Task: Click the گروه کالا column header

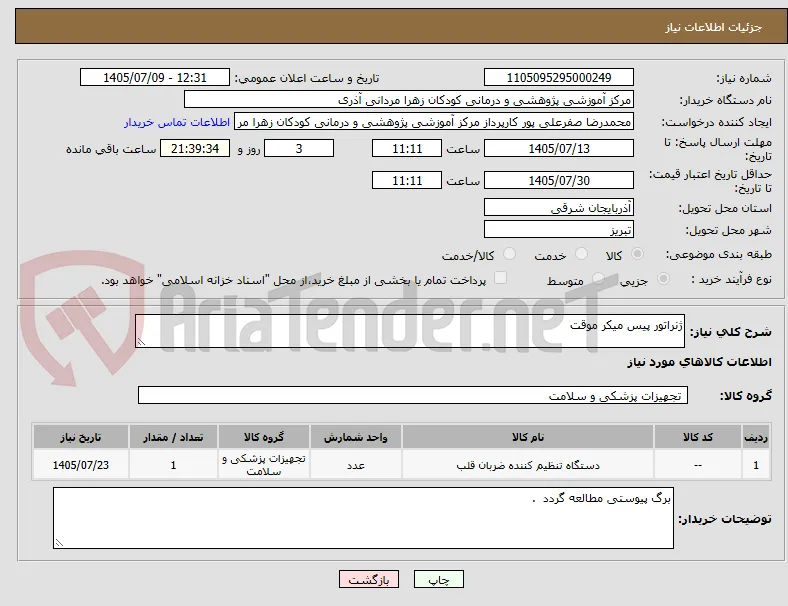Action: 264,437
